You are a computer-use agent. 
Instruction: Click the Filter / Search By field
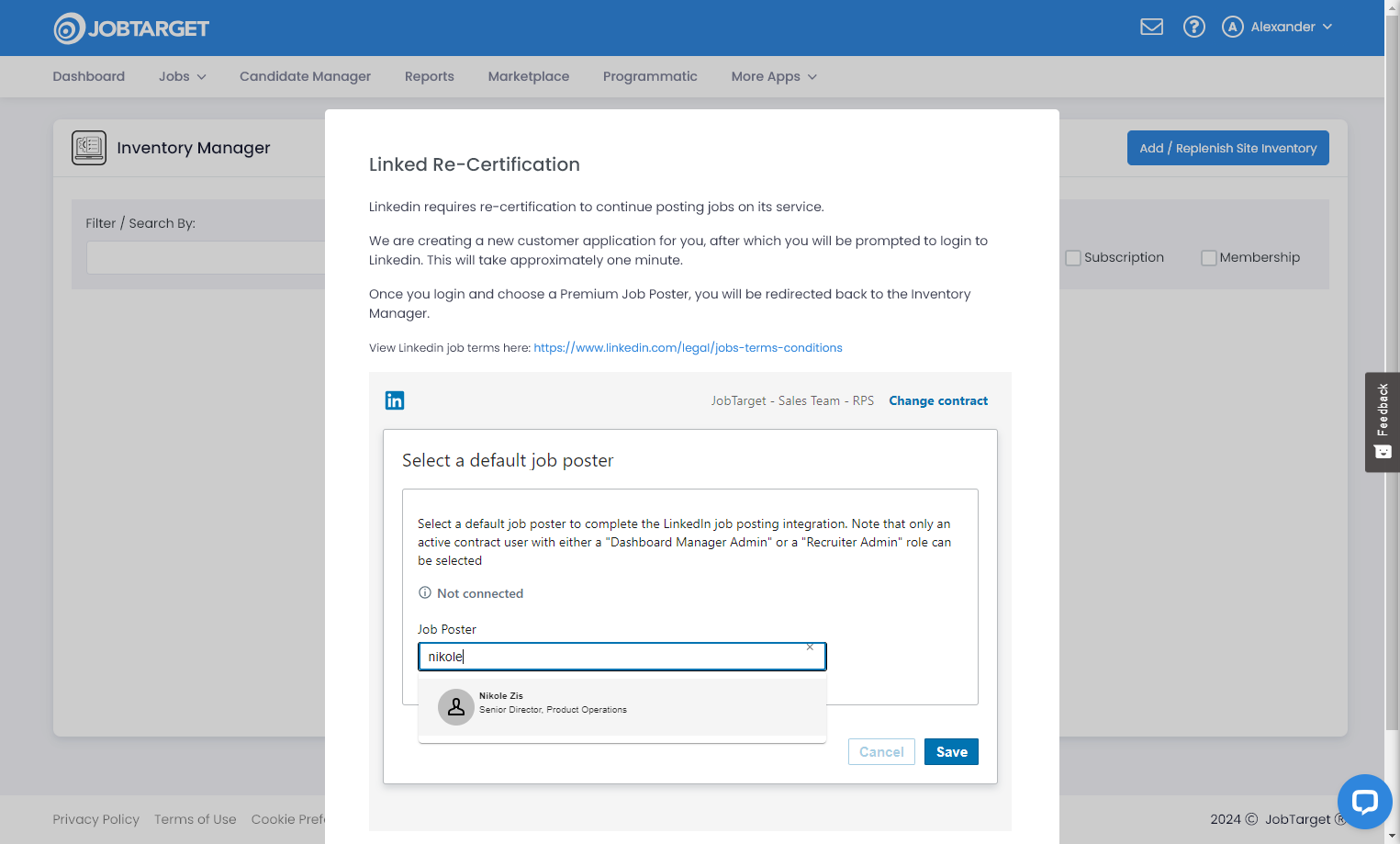[206, 258]
